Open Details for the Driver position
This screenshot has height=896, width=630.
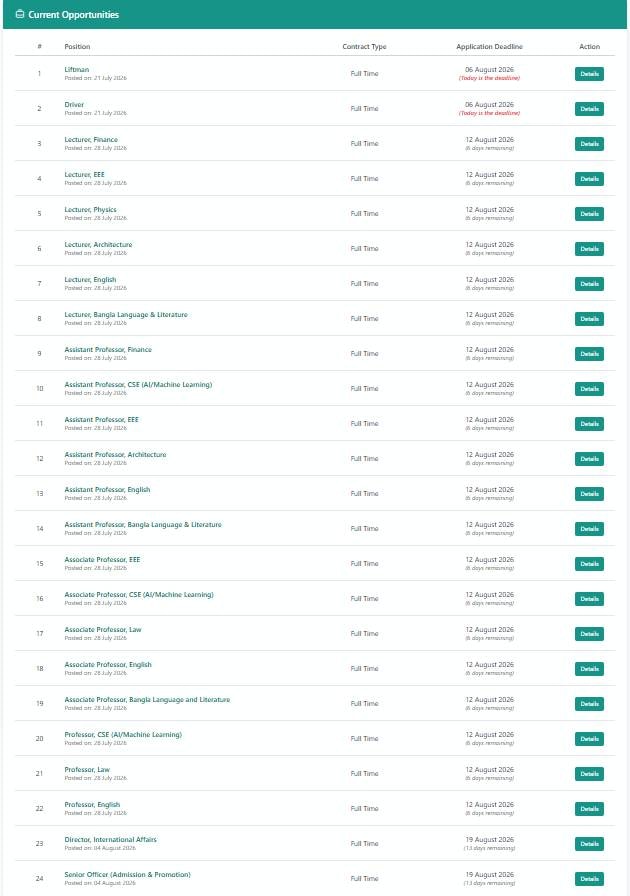click(589, 109)
